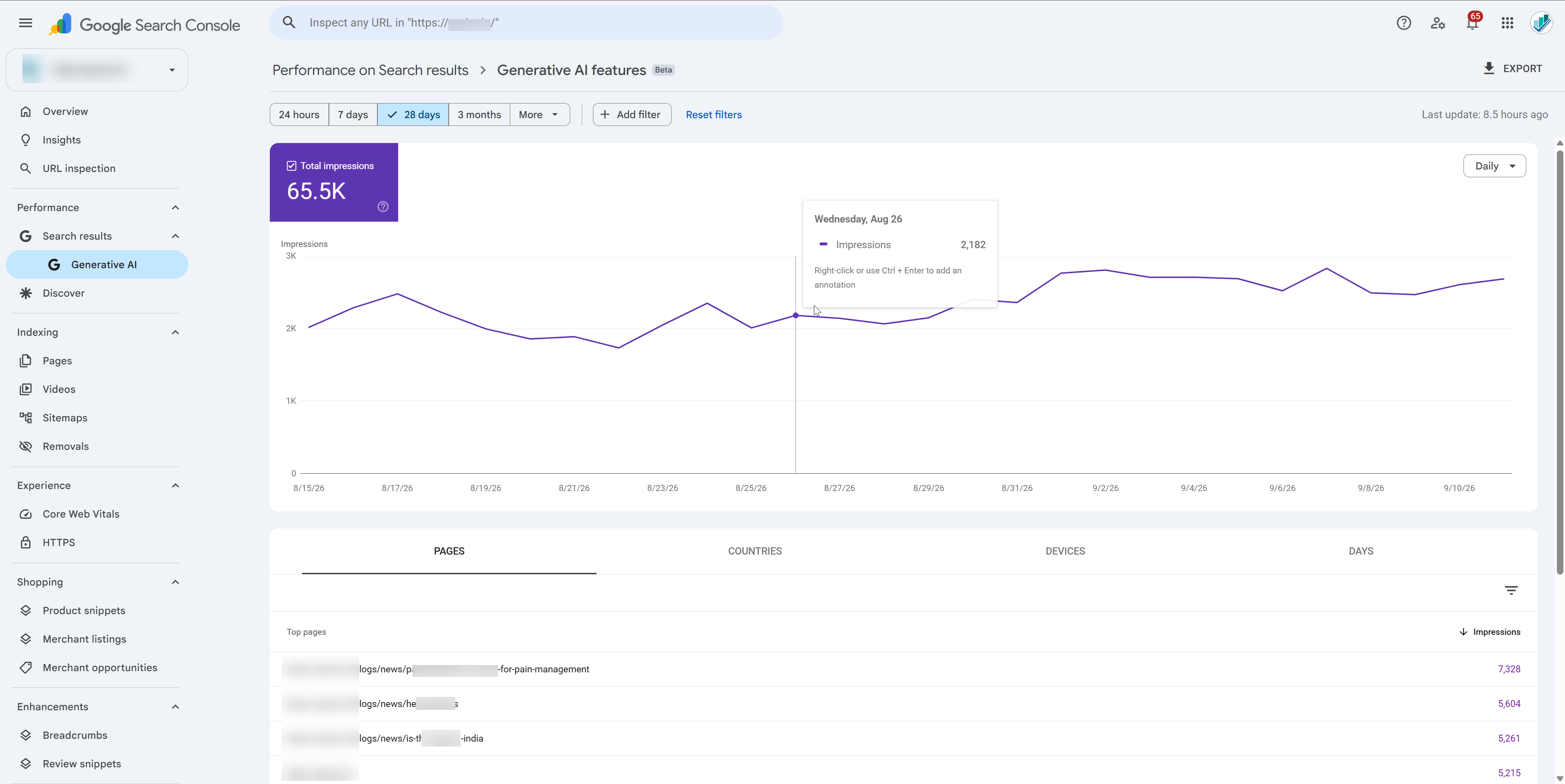This screenshot has height=784, width=1565.
Task: Open the table filter rows icon
Action: (x=1511, y=590)
